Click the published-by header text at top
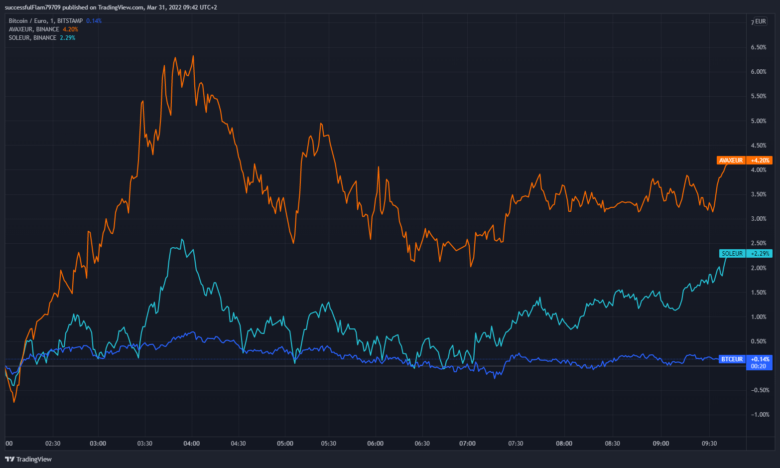The width and height of the screenshot is (780, 468). click(111, 7)
